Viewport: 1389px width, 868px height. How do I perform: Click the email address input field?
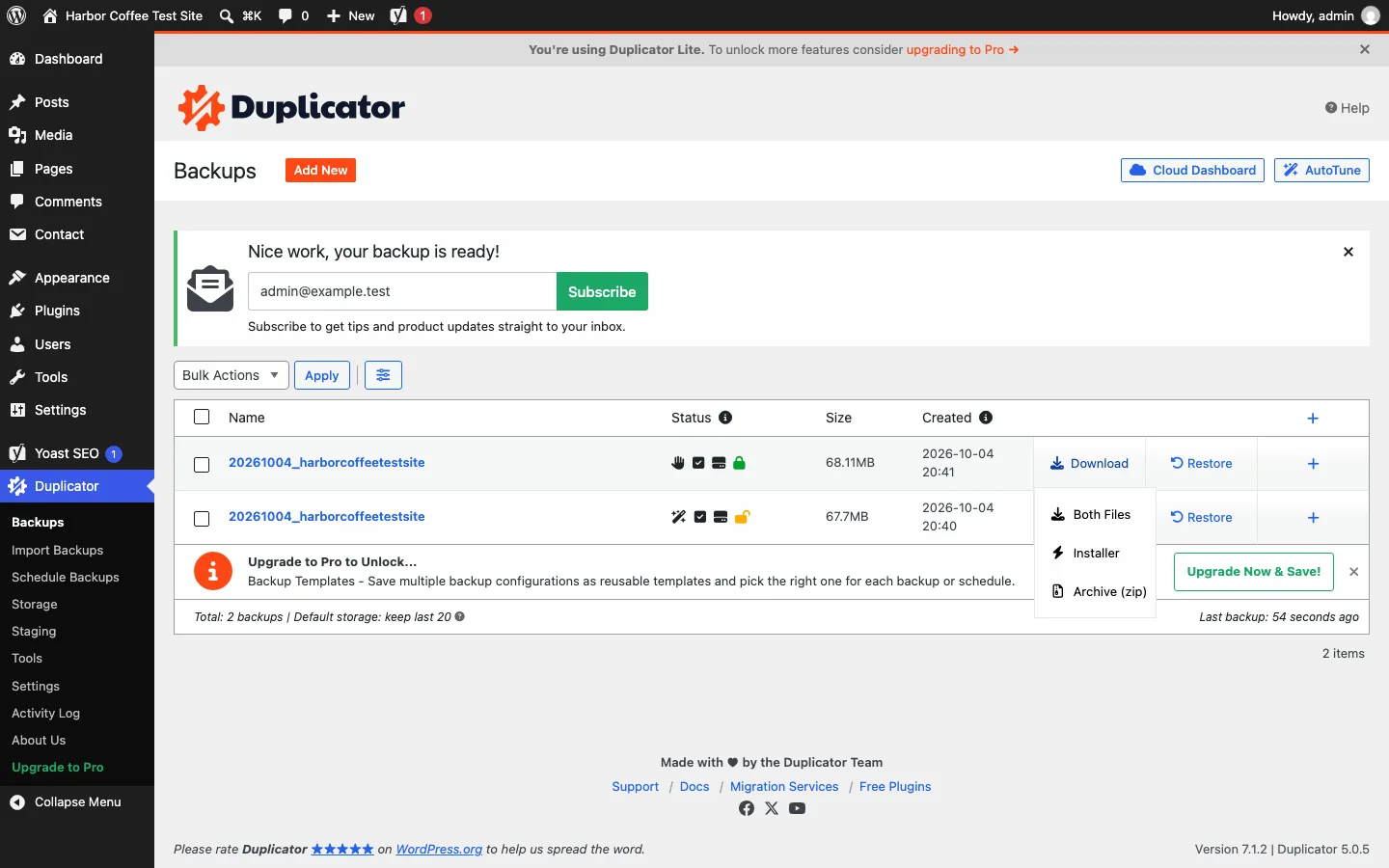coord(402,291)
